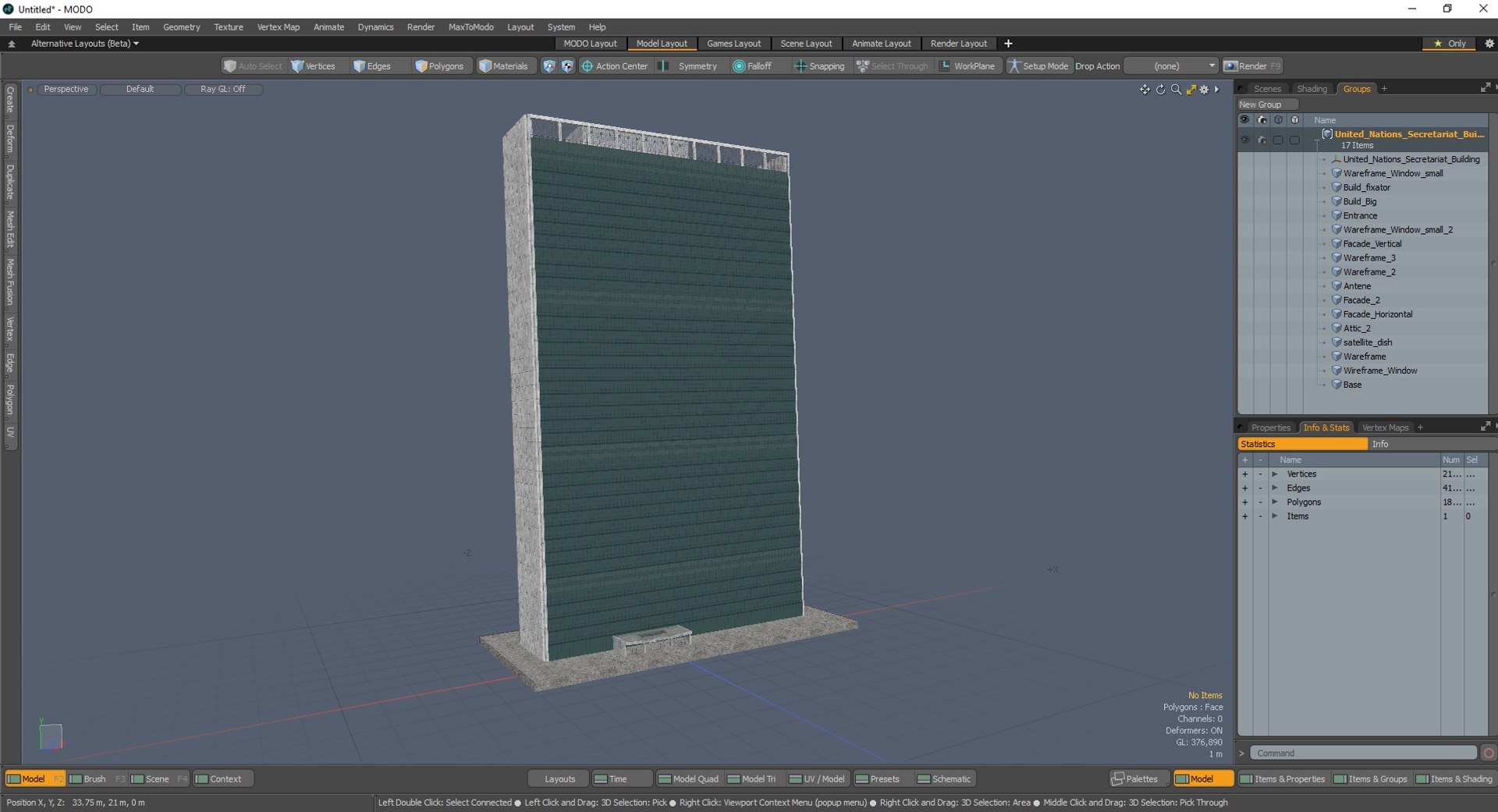
Task: Open WorkPlane options
Action: 967,66
